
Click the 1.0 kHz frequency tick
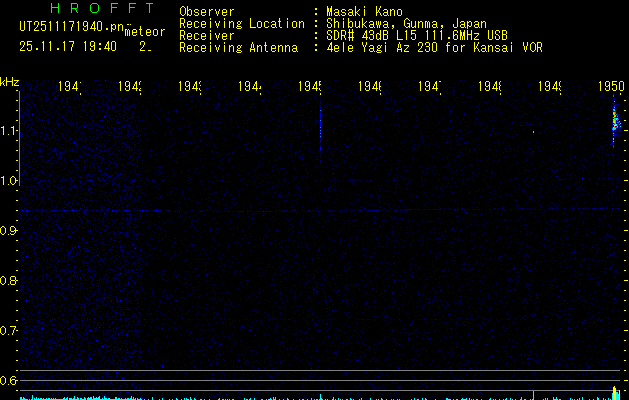pos(10,180)
